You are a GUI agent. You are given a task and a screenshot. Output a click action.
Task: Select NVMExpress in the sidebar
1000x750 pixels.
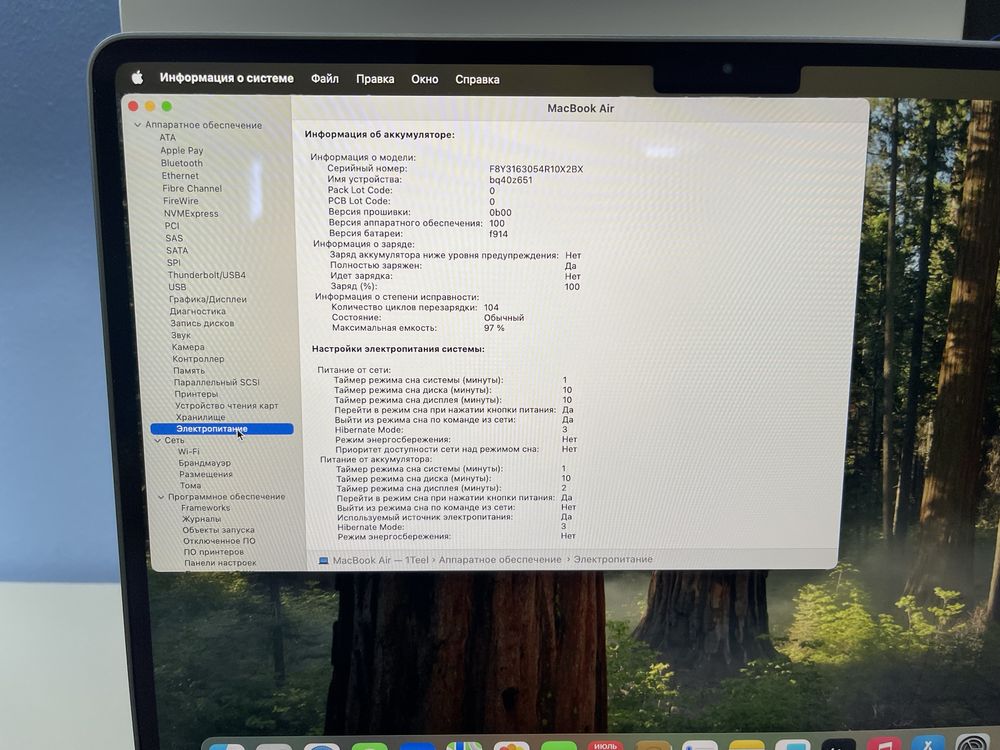click(x=191, y=213)
